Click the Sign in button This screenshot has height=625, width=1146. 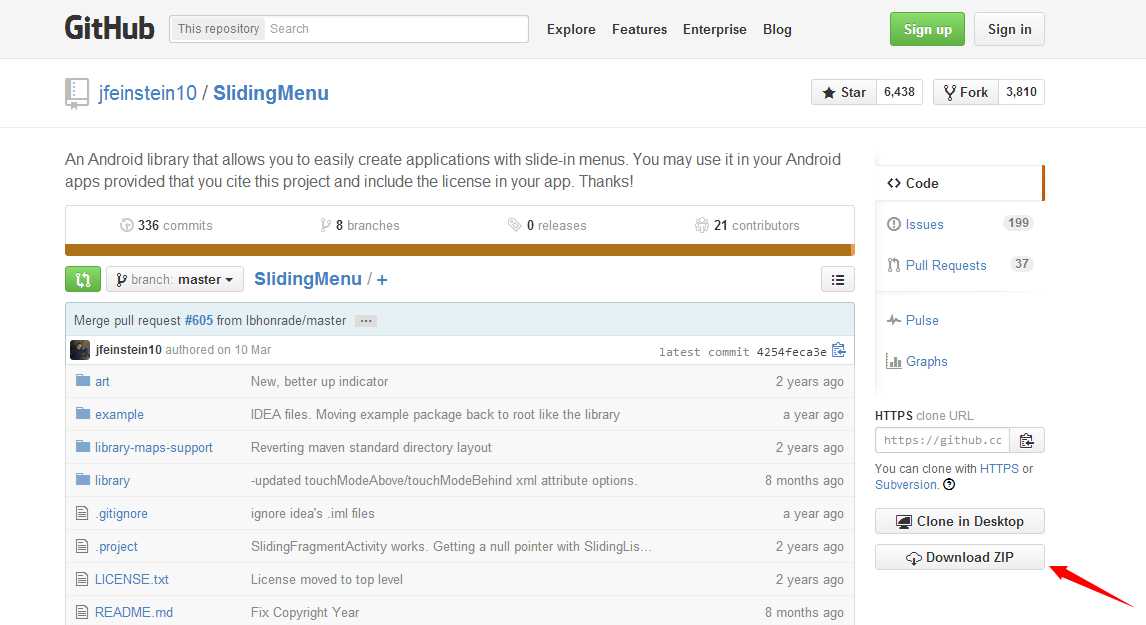1009,29
